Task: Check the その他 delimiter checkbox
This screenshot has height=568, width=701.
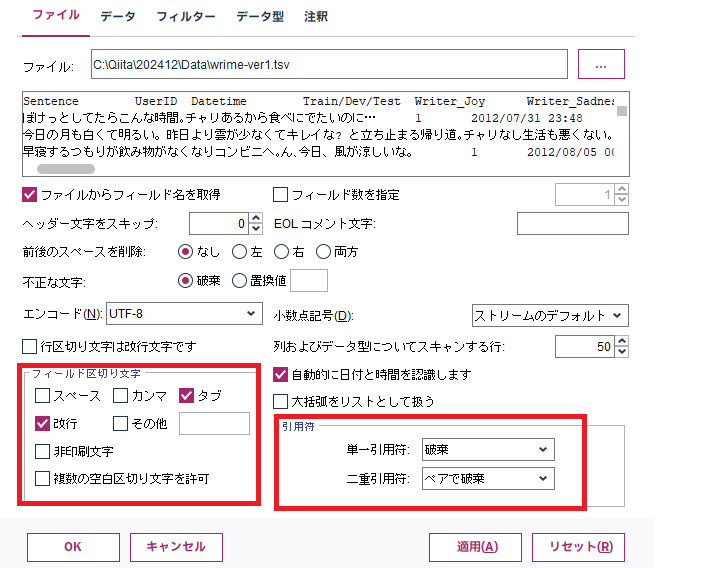Action: pyautogui.click(x=120, y=423)
